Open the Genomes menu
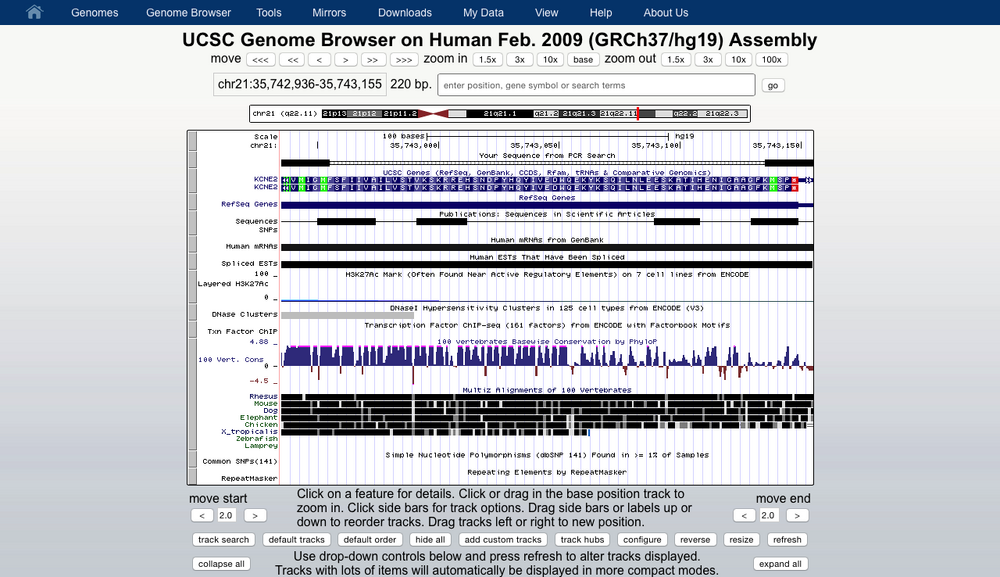1000x577 pixels. point(94,13)
